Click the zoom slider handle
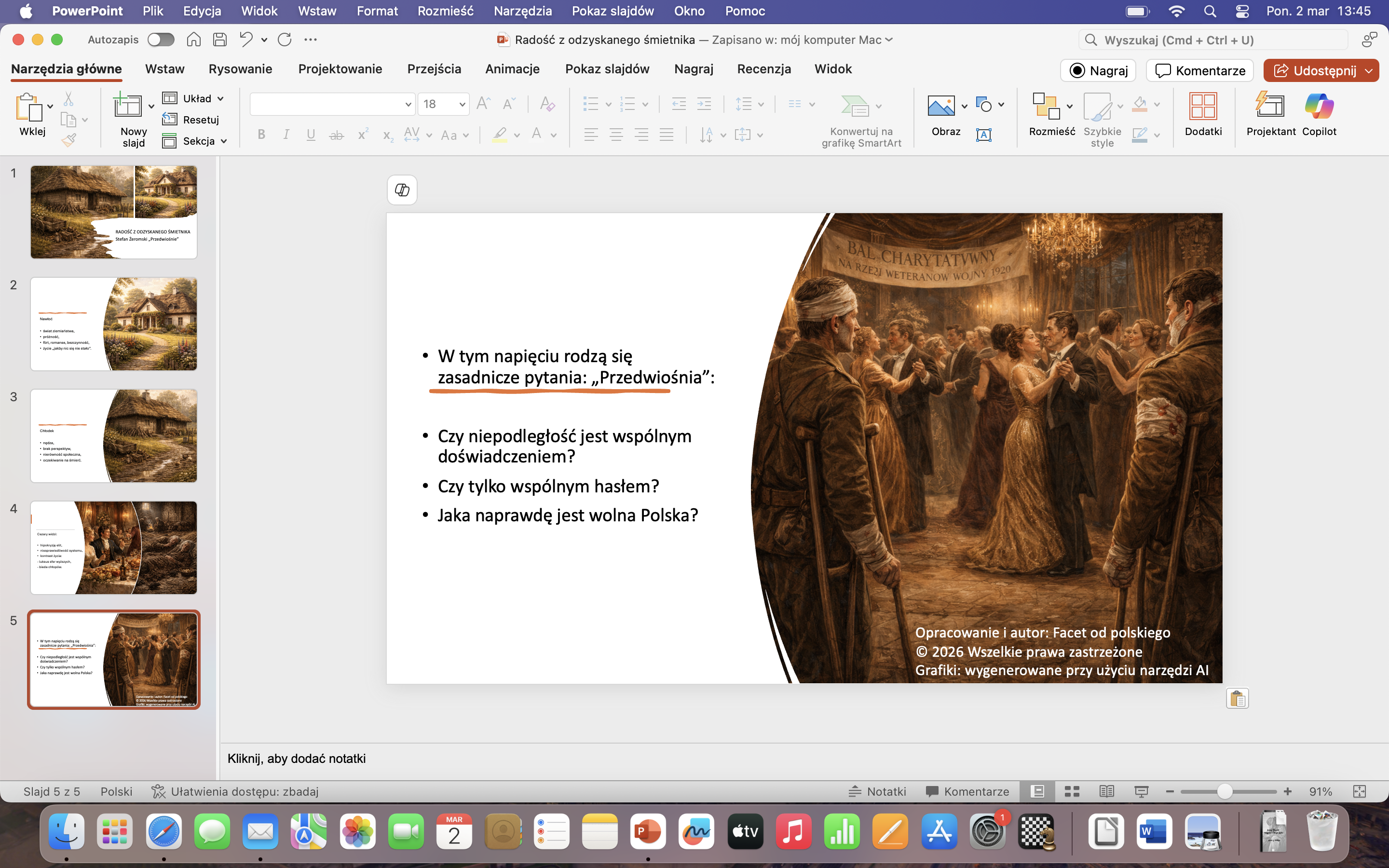The image size is (1389, 868). [x=1224, y=792]
